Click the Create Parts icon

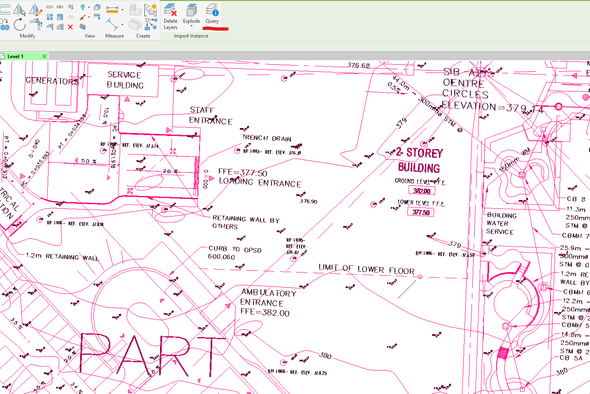135,24
